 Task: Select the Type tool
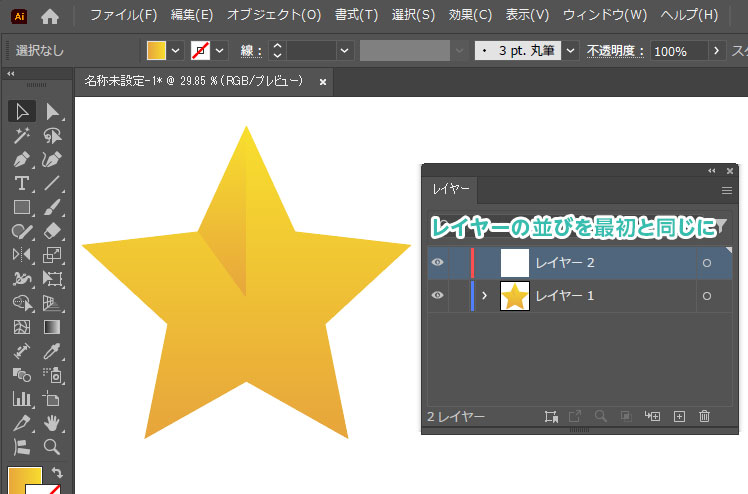[x=21, y=183]
